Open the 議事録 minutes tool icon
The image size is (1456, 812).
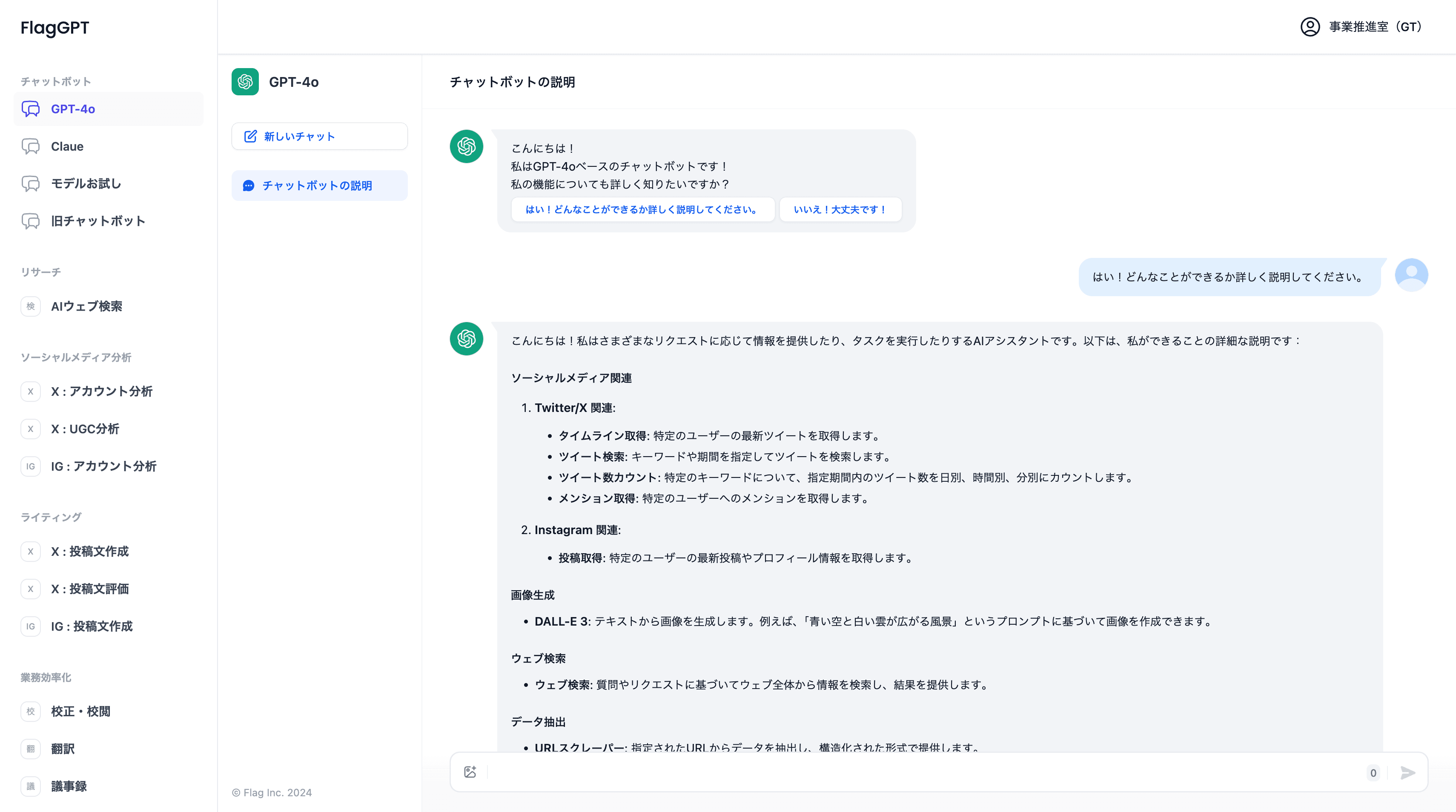tap(31, 786)
